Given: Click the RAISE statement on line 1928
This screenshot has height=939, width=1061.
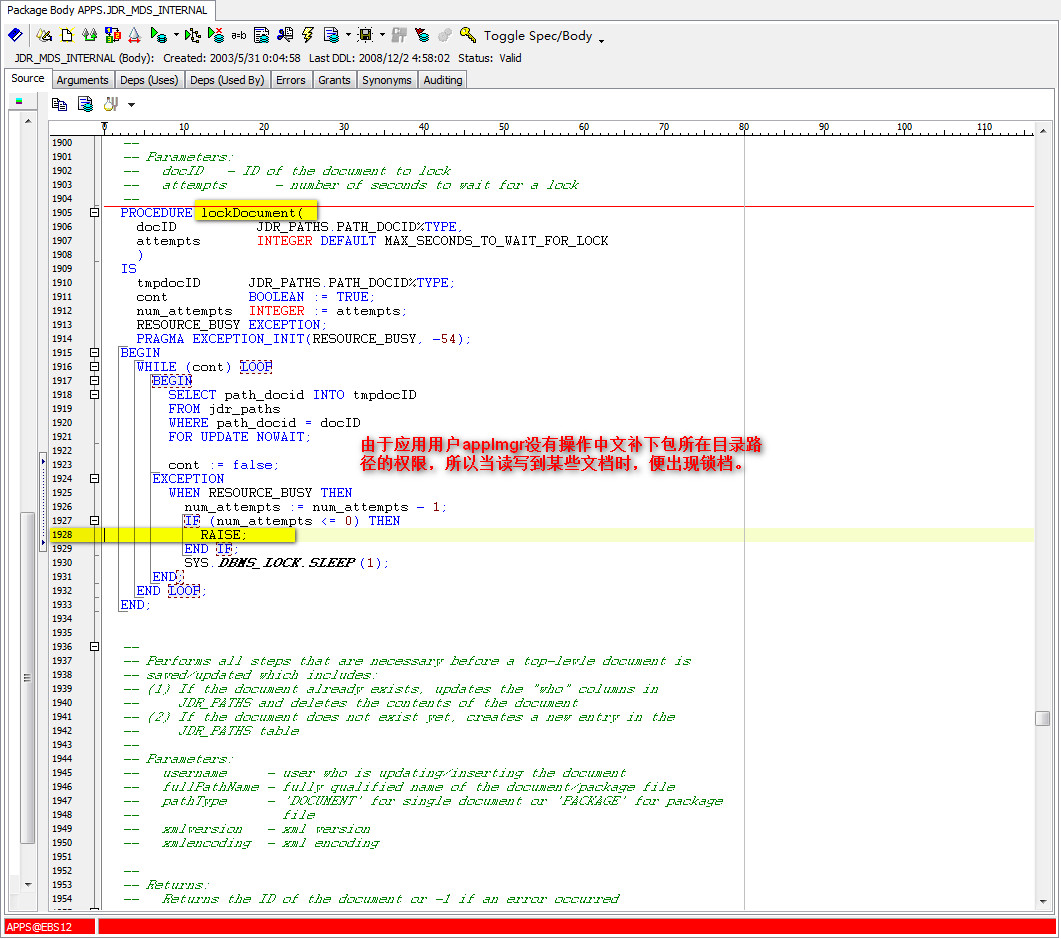Looking at the screenshot, I should point(223,534).
